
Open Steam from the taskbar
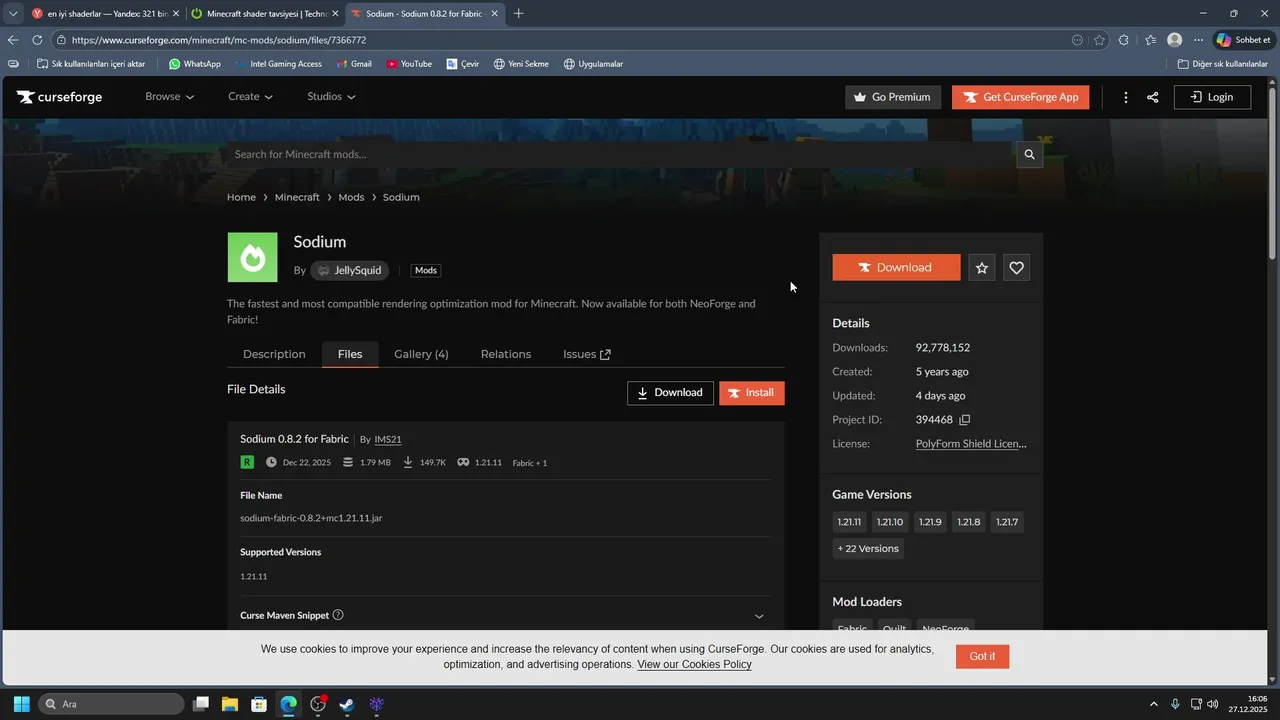347,704
